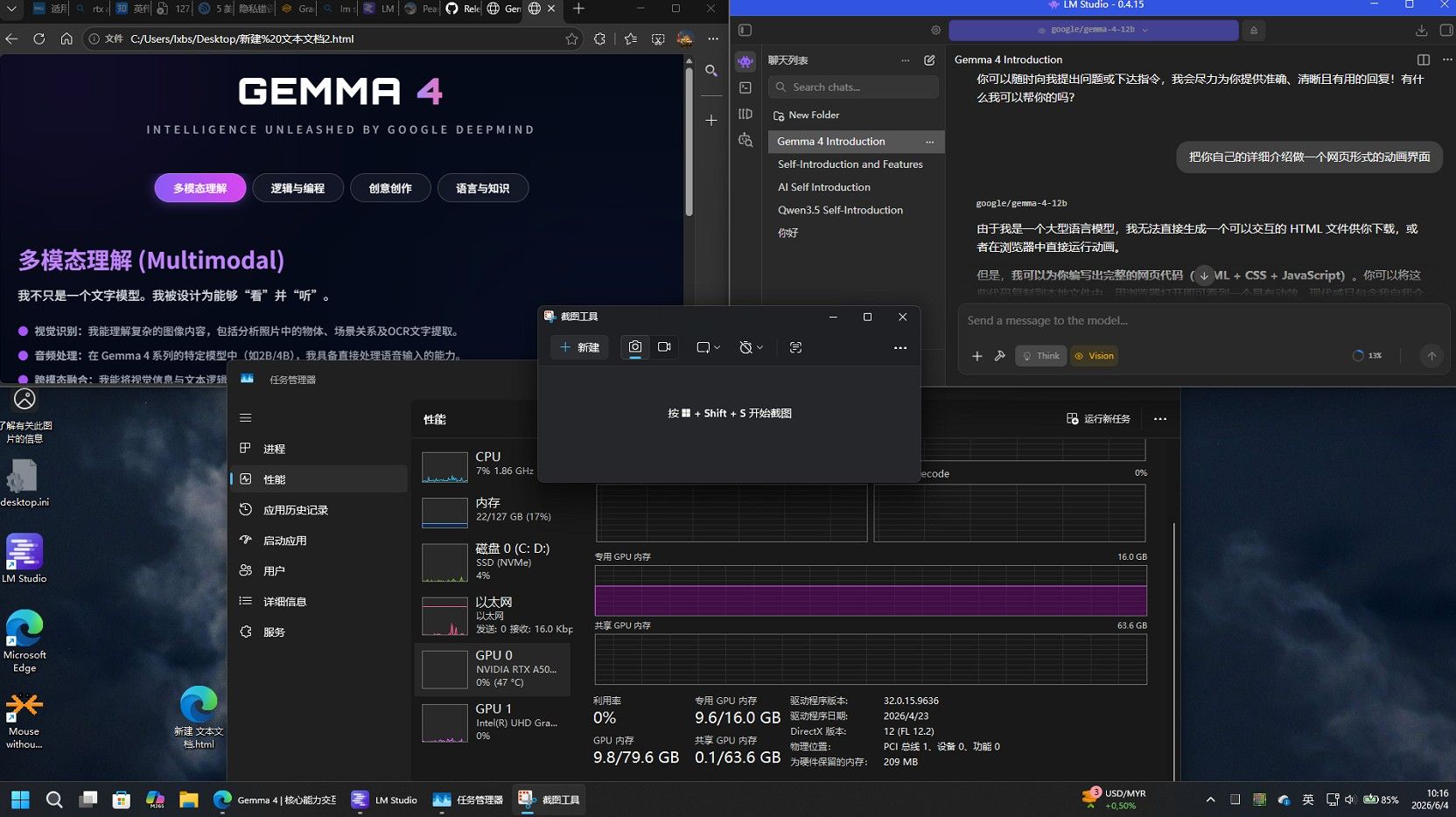Image resolution: width=1456 pixels, height=817 pixels.
Task: Click the 运行新任务 button
Action: (x=1098, y=419)
